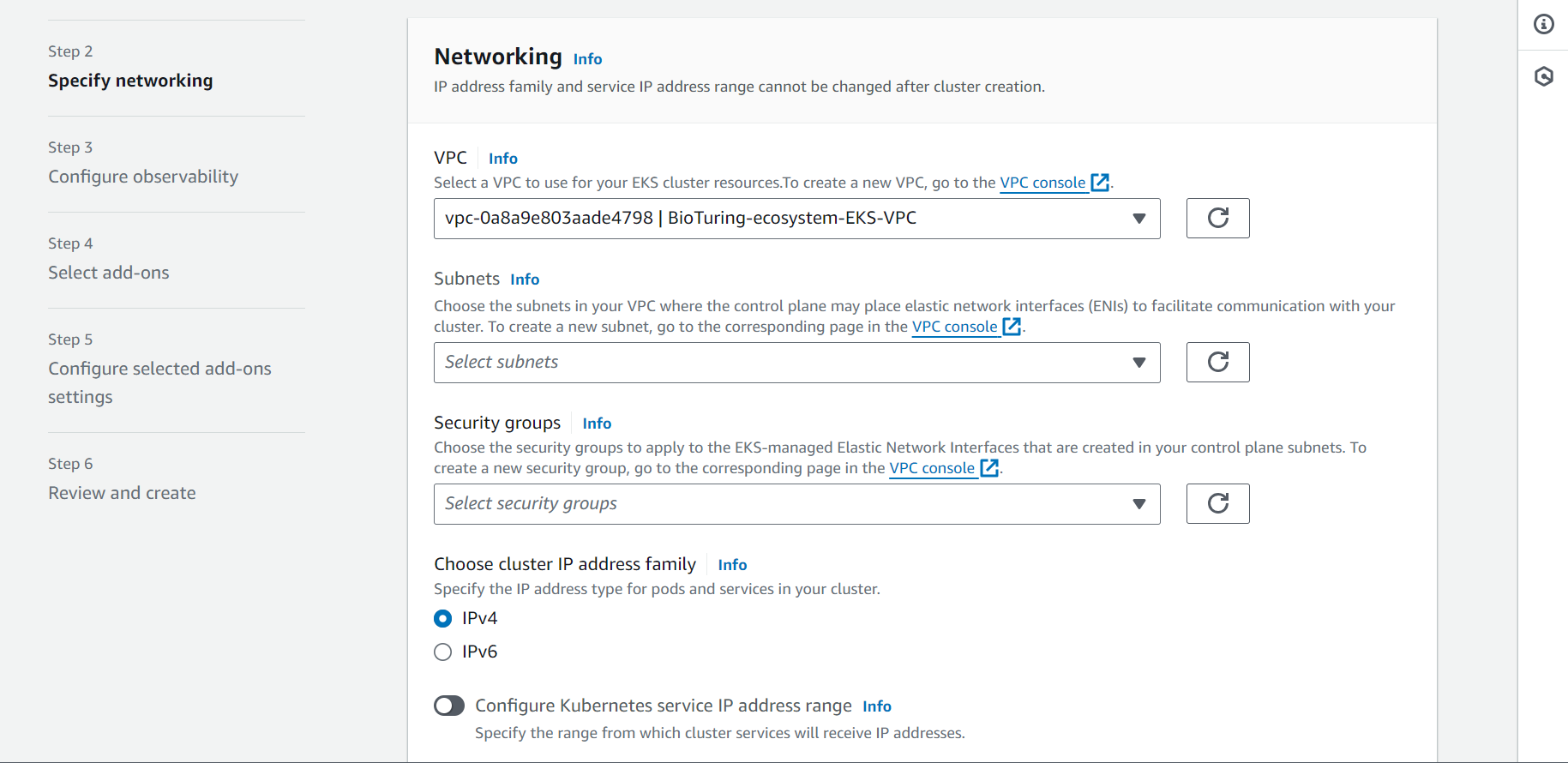
Task: Enable Configure Kubernetes service IP address range
Action: click(449, 706)
